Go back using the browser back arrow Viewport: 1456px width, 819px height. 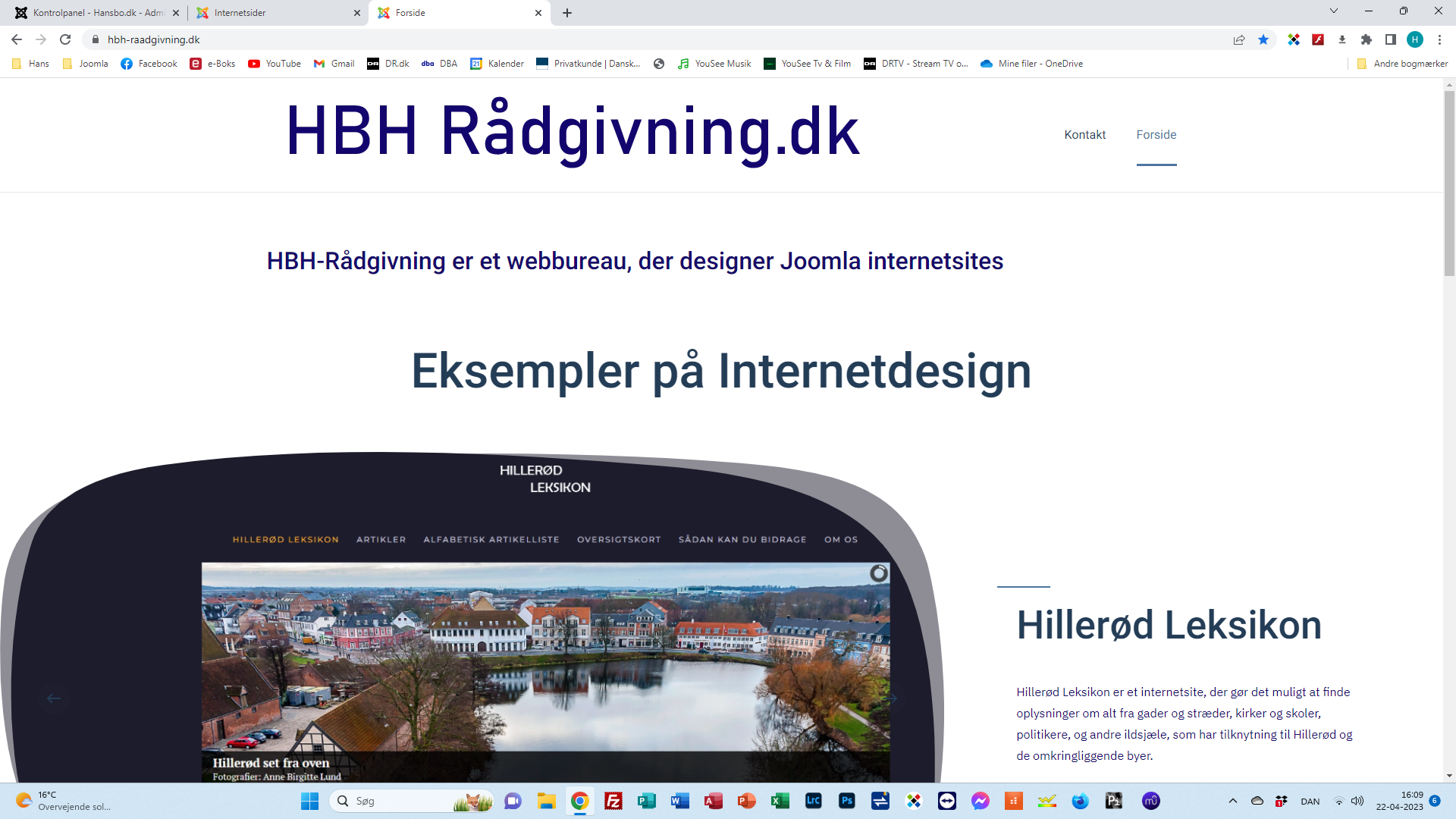pyautogui.click(x=17, y=39)
